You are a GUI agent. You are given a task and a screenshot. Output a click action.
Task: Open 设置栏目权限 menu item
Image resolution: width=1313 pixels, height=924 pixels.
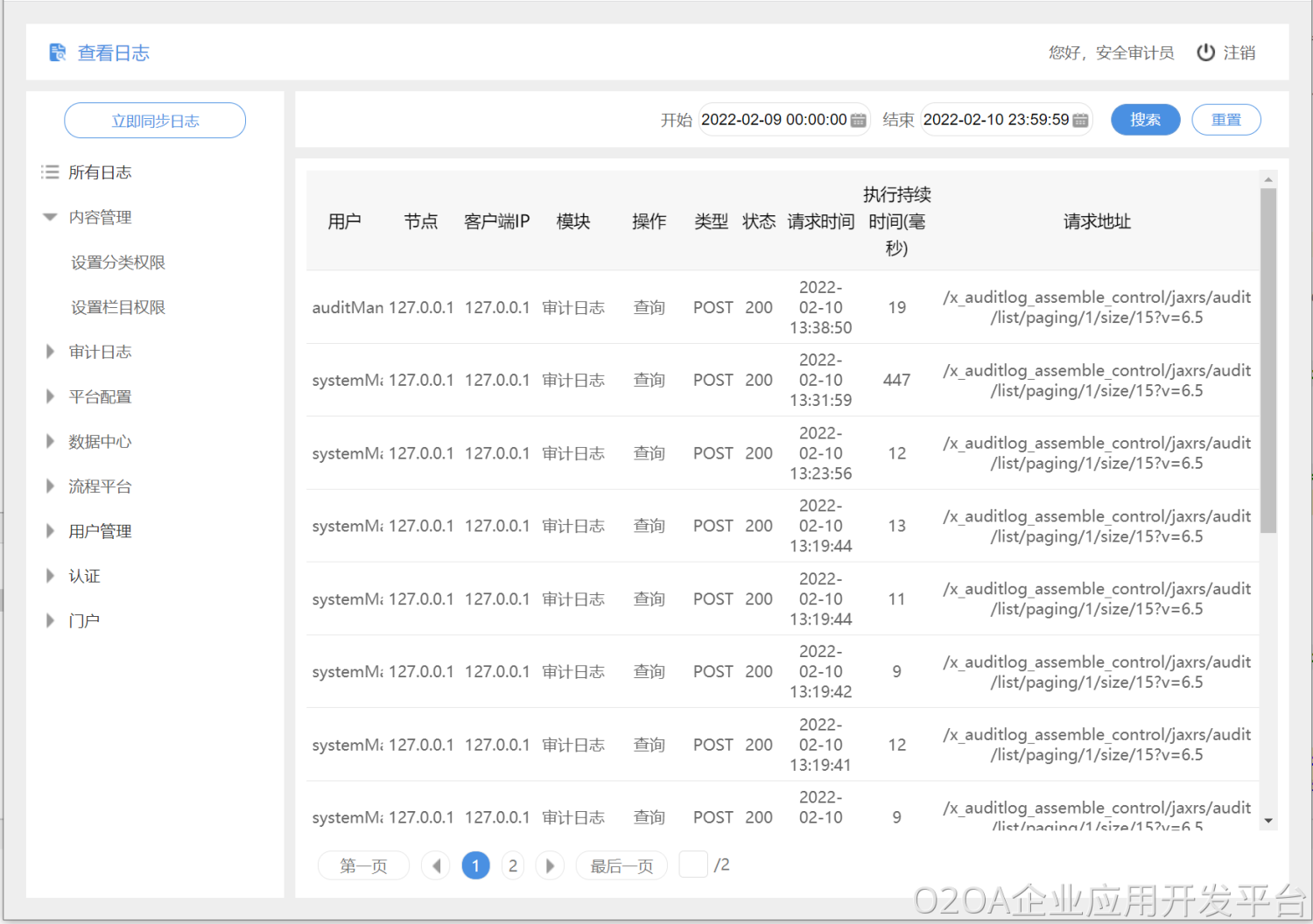pos(118,307)
